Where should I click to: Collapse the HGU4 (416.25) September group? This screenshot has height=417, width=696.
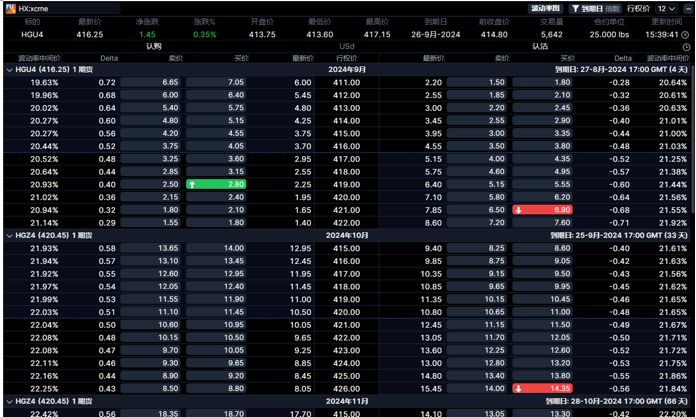tap(8, 70)
